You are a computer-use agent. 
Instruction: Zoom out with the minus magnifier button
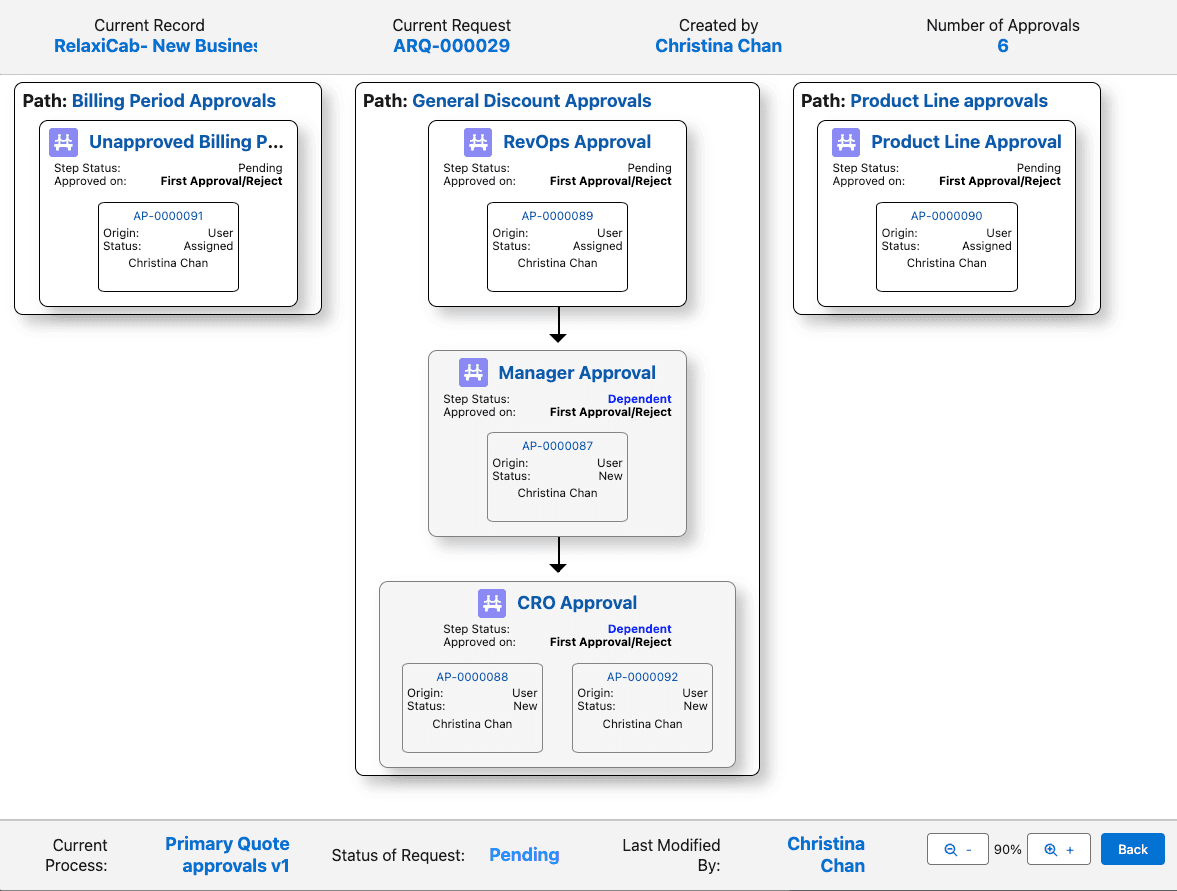pyautogui.click(x=957, y=849)
